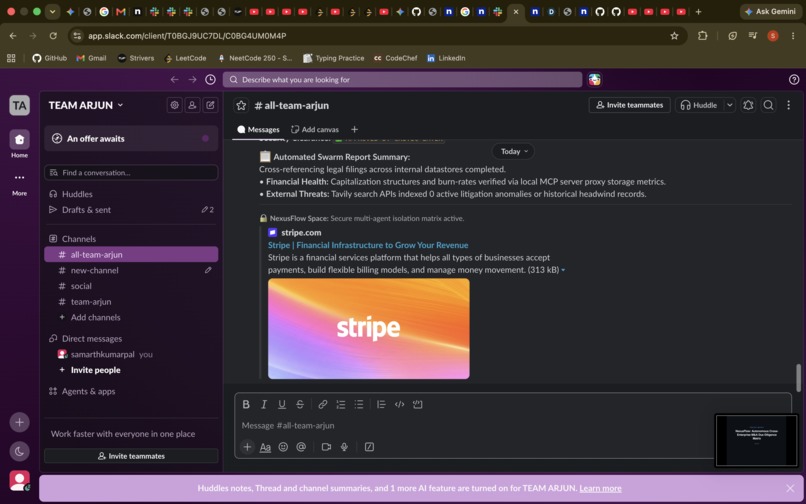Bookmark this page with the Chrome star

(x=674, y=35)
